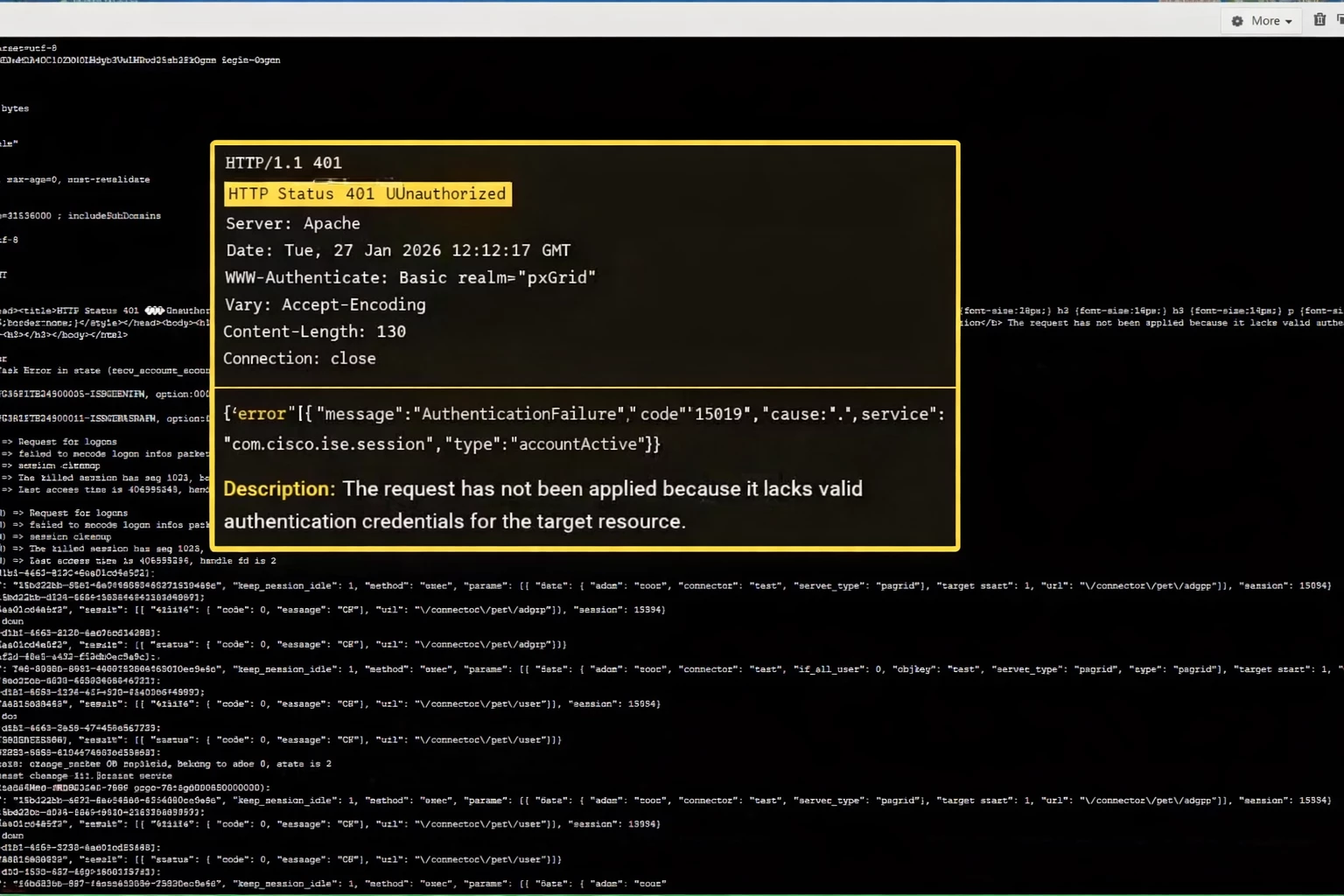1344x896 pixels.
Task: Click the 'bytes' line in terminal output
Action: [16, 108]
